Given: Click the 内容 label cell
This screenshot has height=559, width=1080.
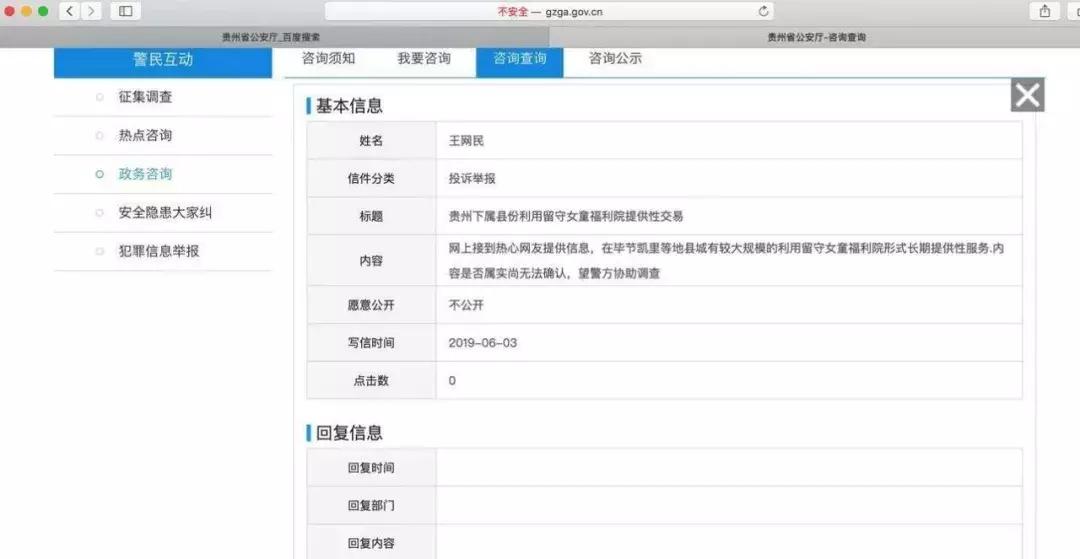Looking at the screenshot, I should [x=371, y=261].
